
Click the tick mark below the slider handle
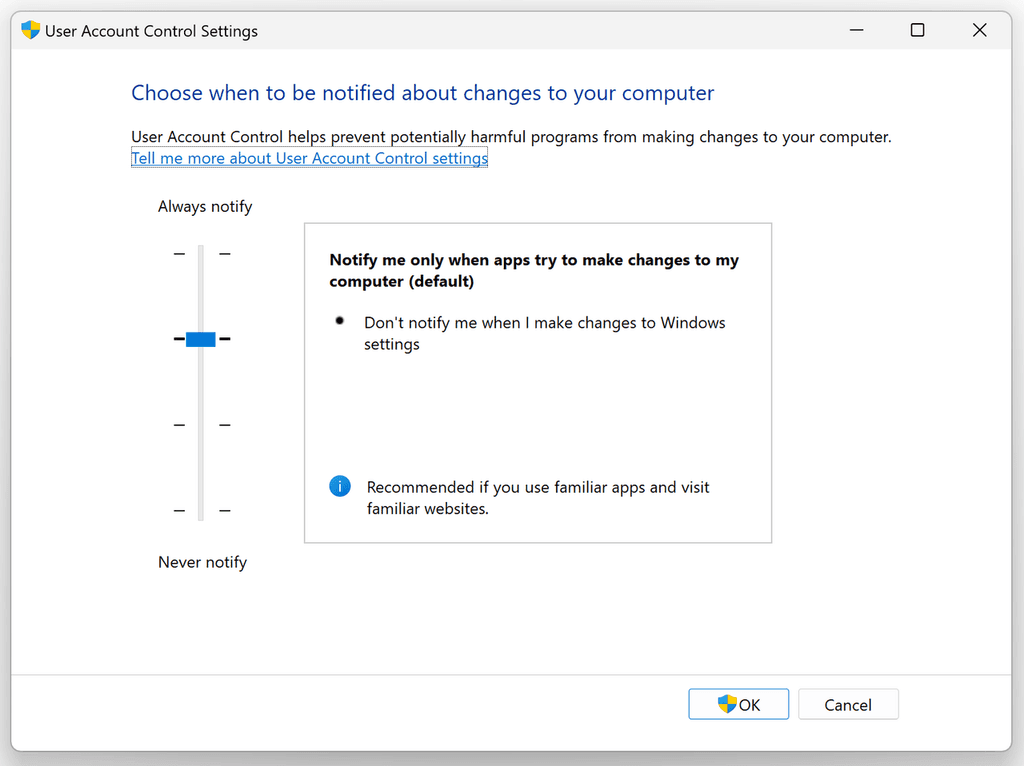tap(180, 424)
